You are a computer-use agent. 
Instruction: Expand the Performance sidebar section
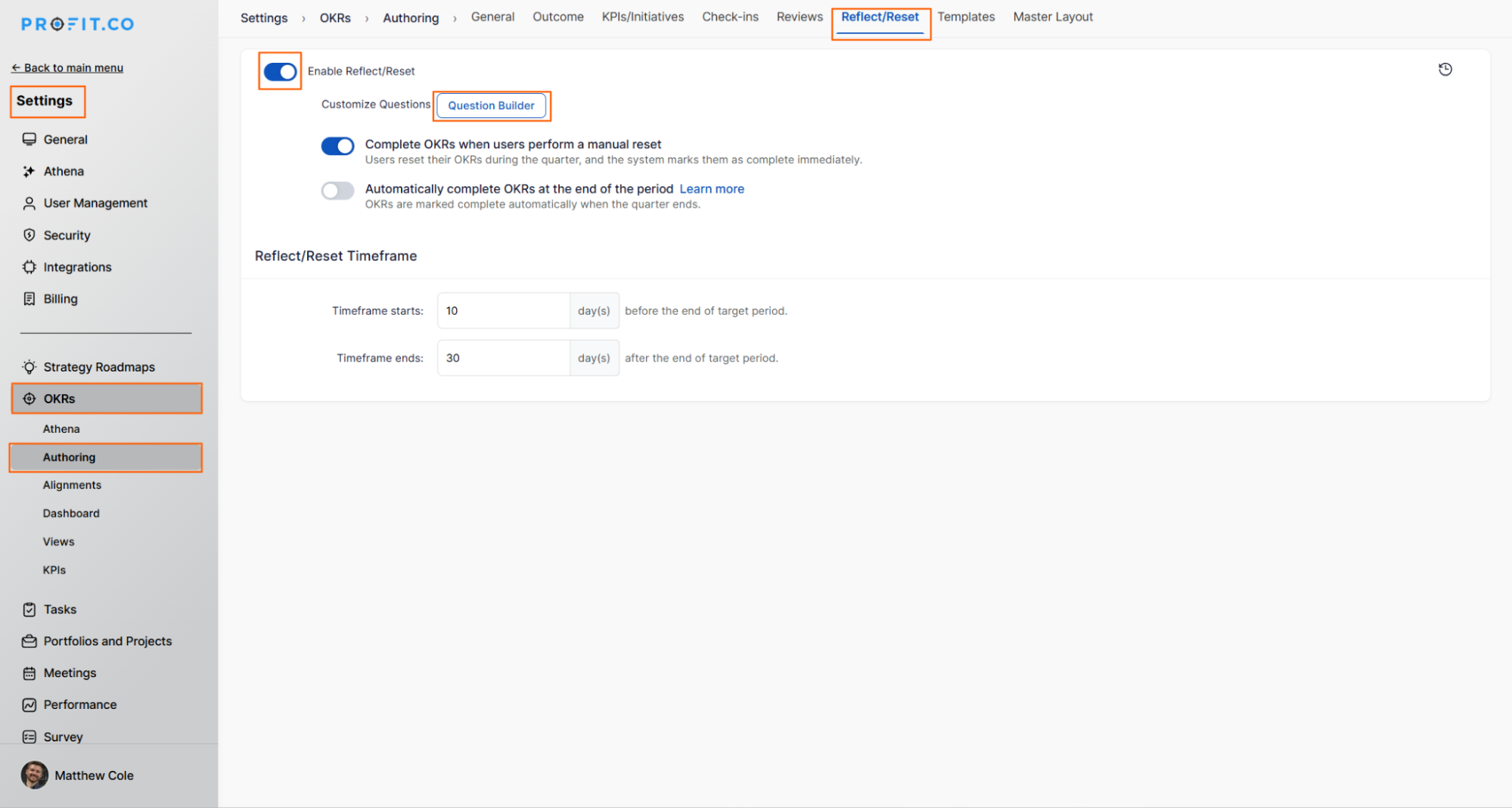pos(79,705)
